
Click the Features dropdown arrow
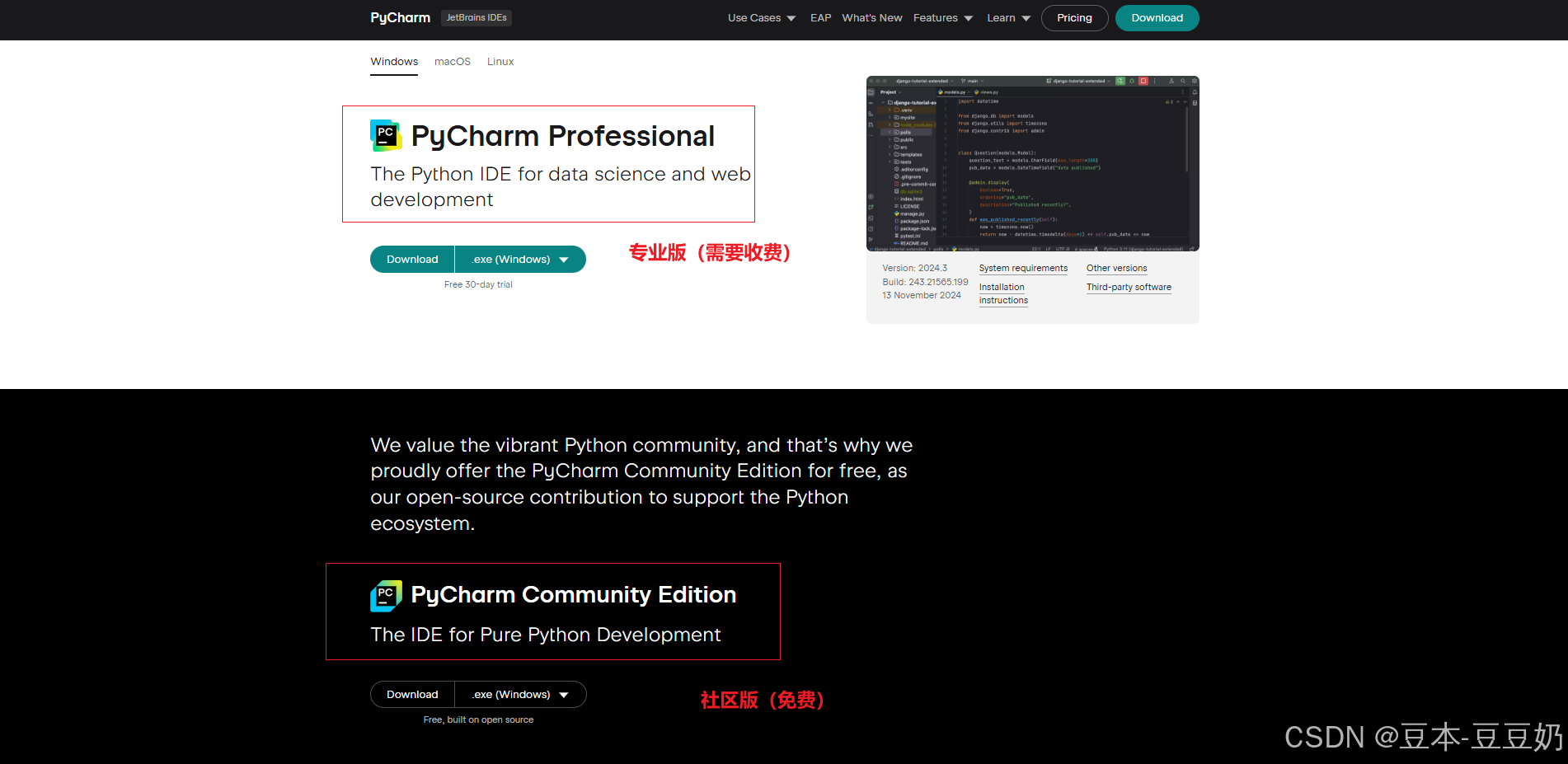pyautogui.click(x=969, y=19)
